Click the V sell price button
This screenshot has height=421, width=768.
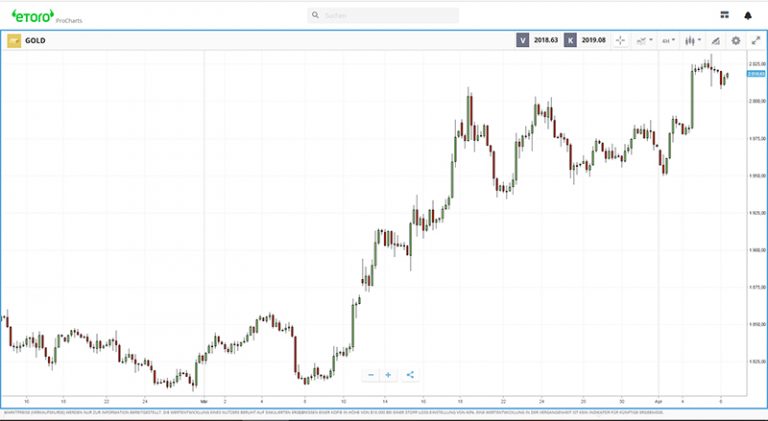pyautogui.click(x=523, y=40)
